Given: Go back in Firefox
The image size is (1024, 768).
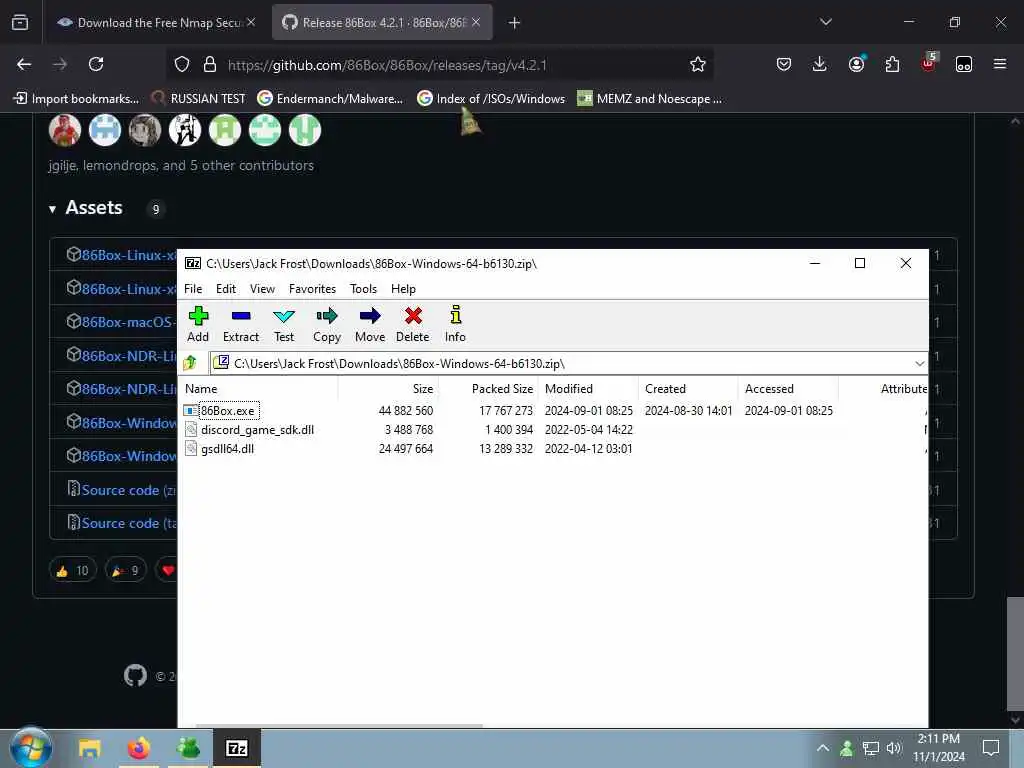Looking at the screenshot, I should (24, 64).
